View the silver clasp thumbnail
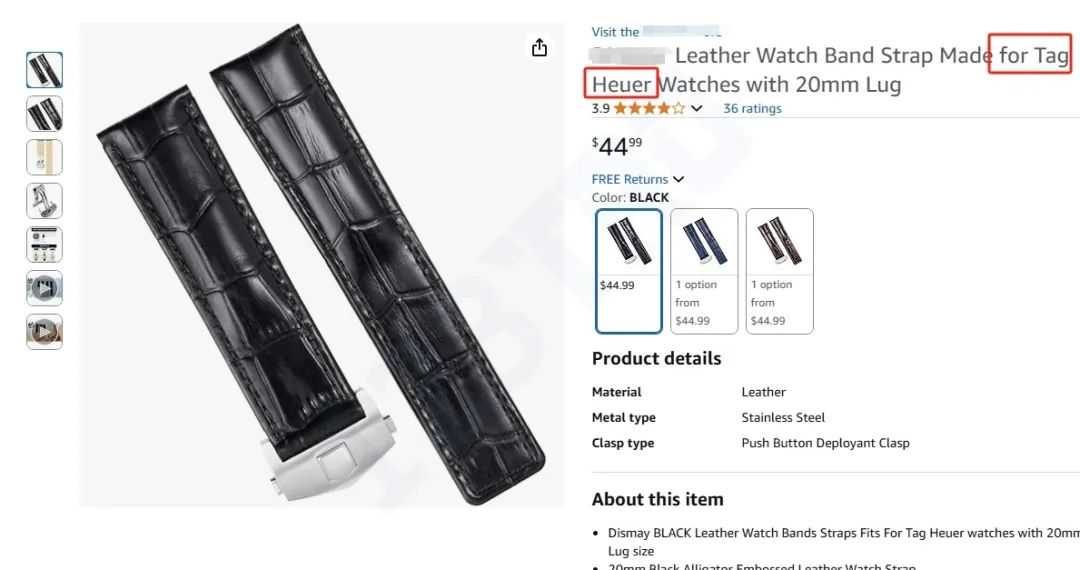This screenshot has width=1080, height=570. pyautogui.click(x=45, y=201)
